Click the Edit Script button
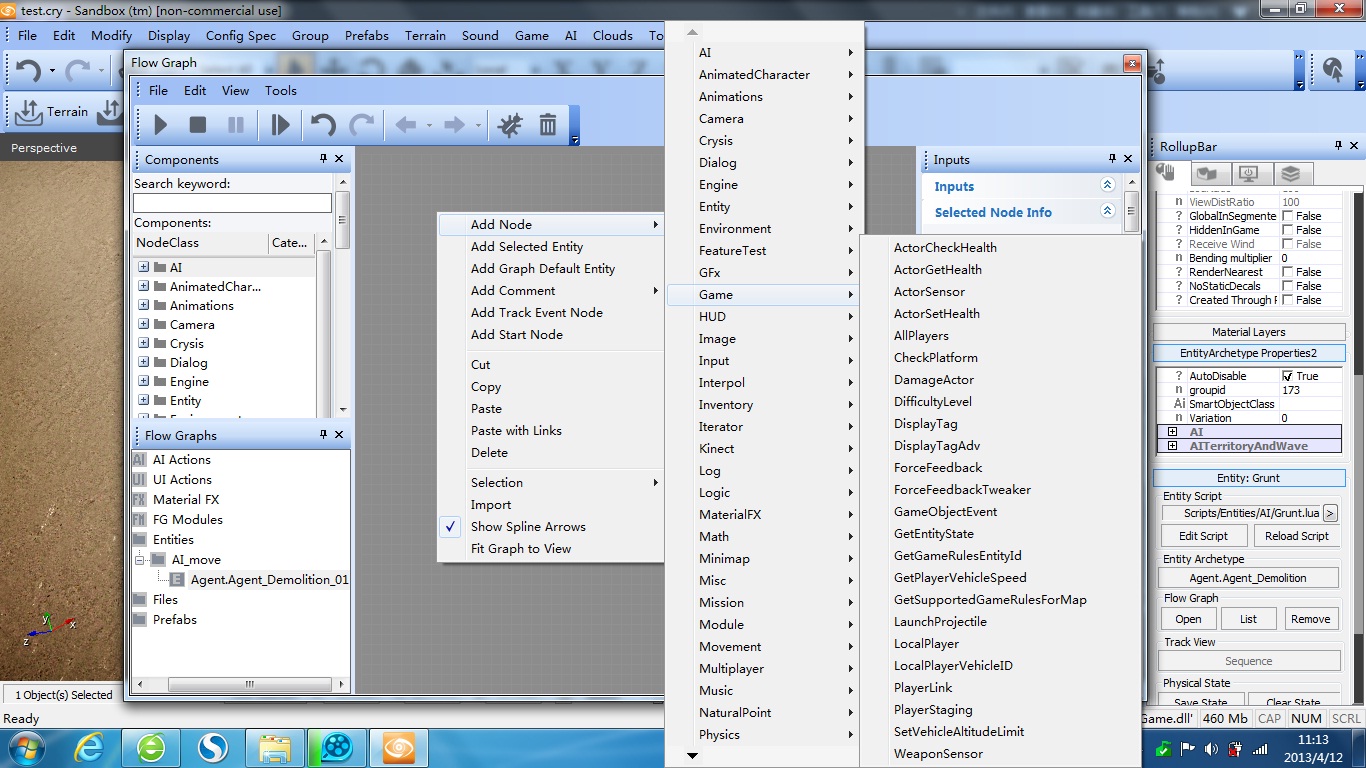Screen dimensions: 1366x768 point(1203,536)
